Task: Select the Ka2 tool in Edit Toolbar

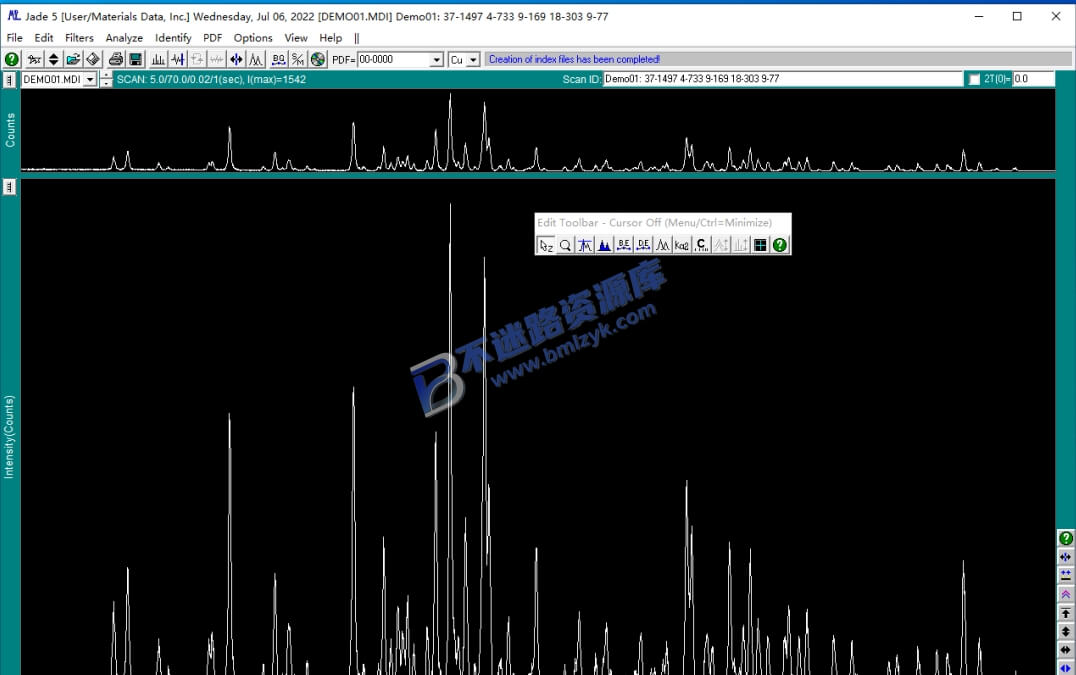Action: (682, 245)
